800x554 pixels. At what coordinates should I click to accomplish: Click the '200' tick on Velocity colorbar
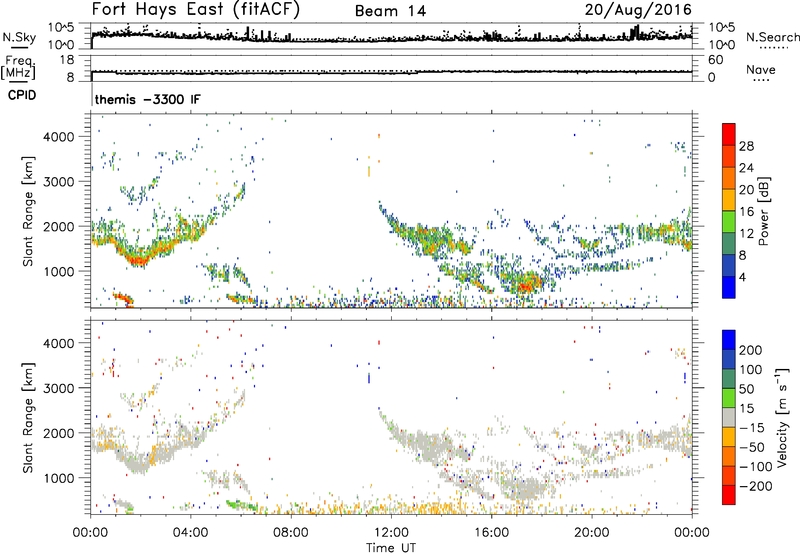tap(751, 350)
